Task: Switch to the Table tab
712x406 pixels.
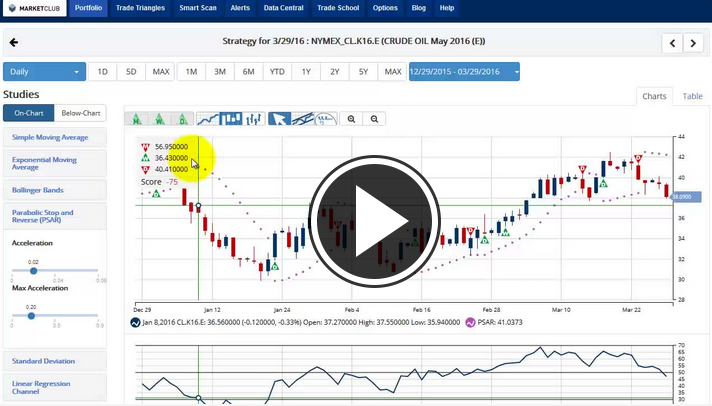Action: pyautogui.click(x=692, y=96)
